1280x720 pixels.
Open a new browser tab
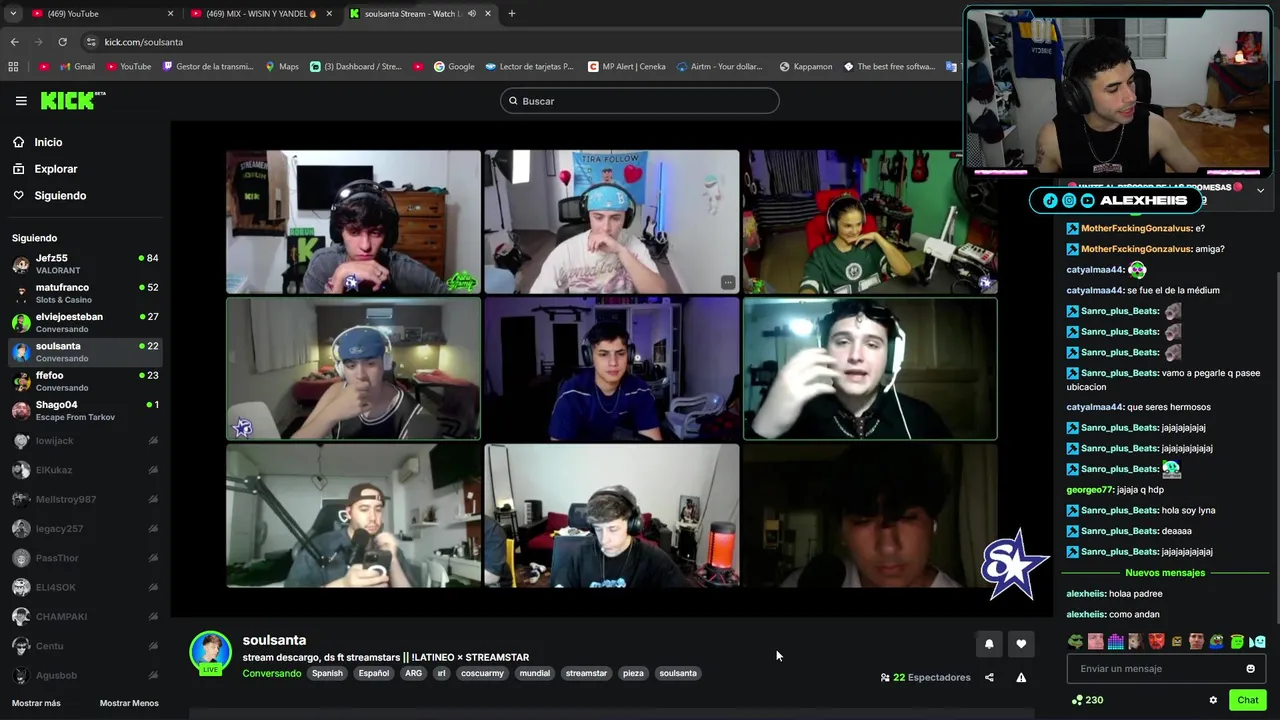click(x=511, y=14)
